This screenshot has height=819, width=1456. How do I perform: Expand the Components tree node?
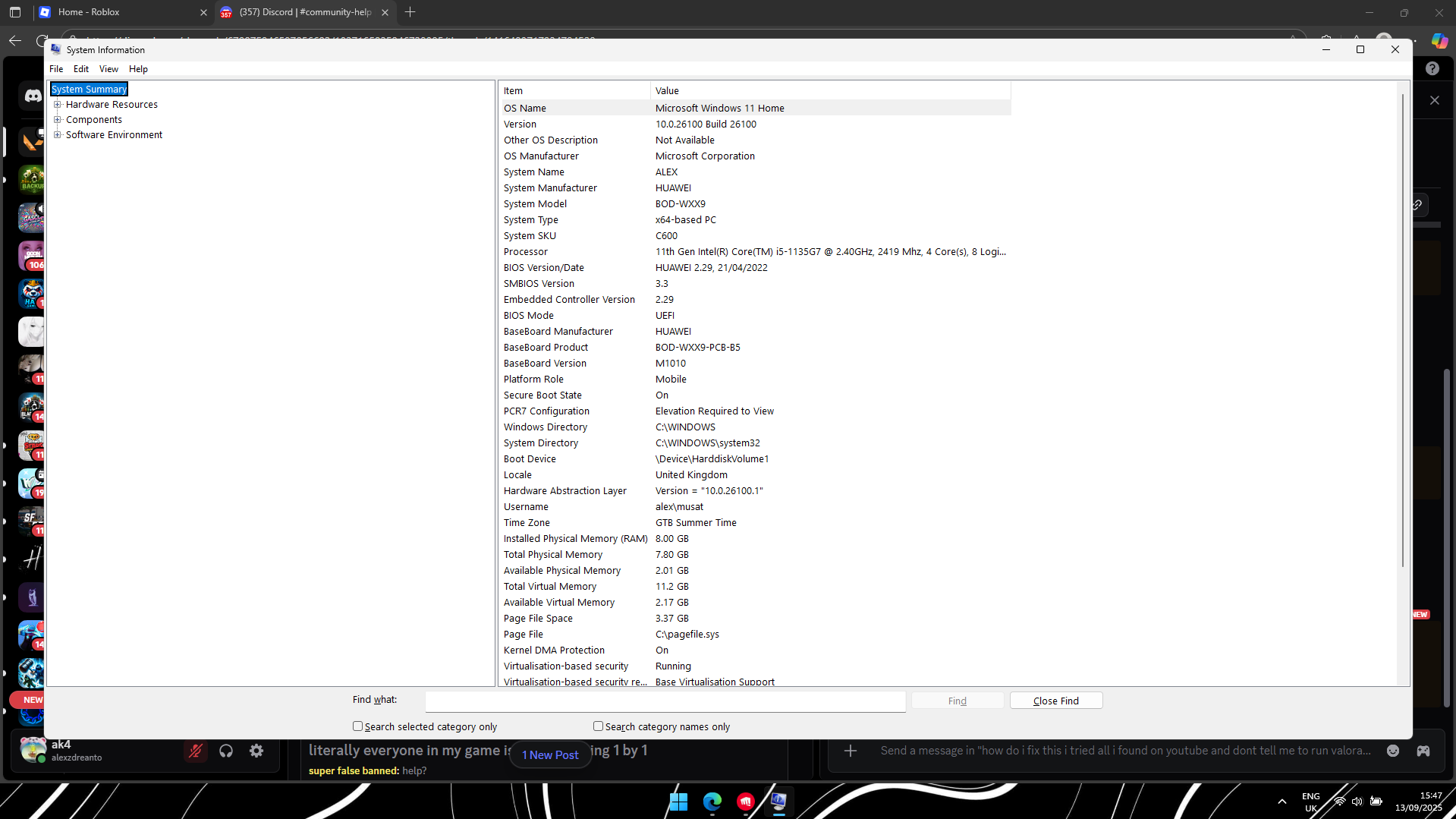pyautogui.click(x=57, y=120)
